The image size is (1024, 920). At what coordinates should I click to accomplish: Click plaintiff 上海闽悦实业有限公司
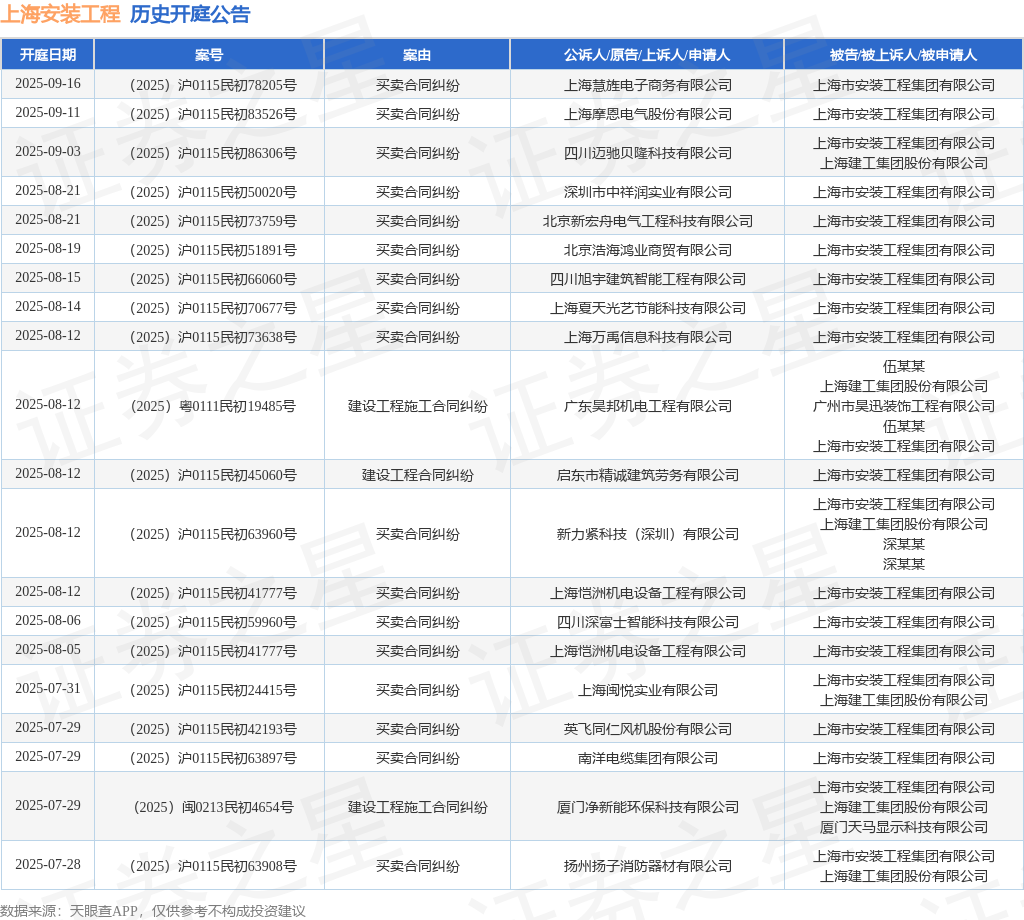(x=647, y=691)
